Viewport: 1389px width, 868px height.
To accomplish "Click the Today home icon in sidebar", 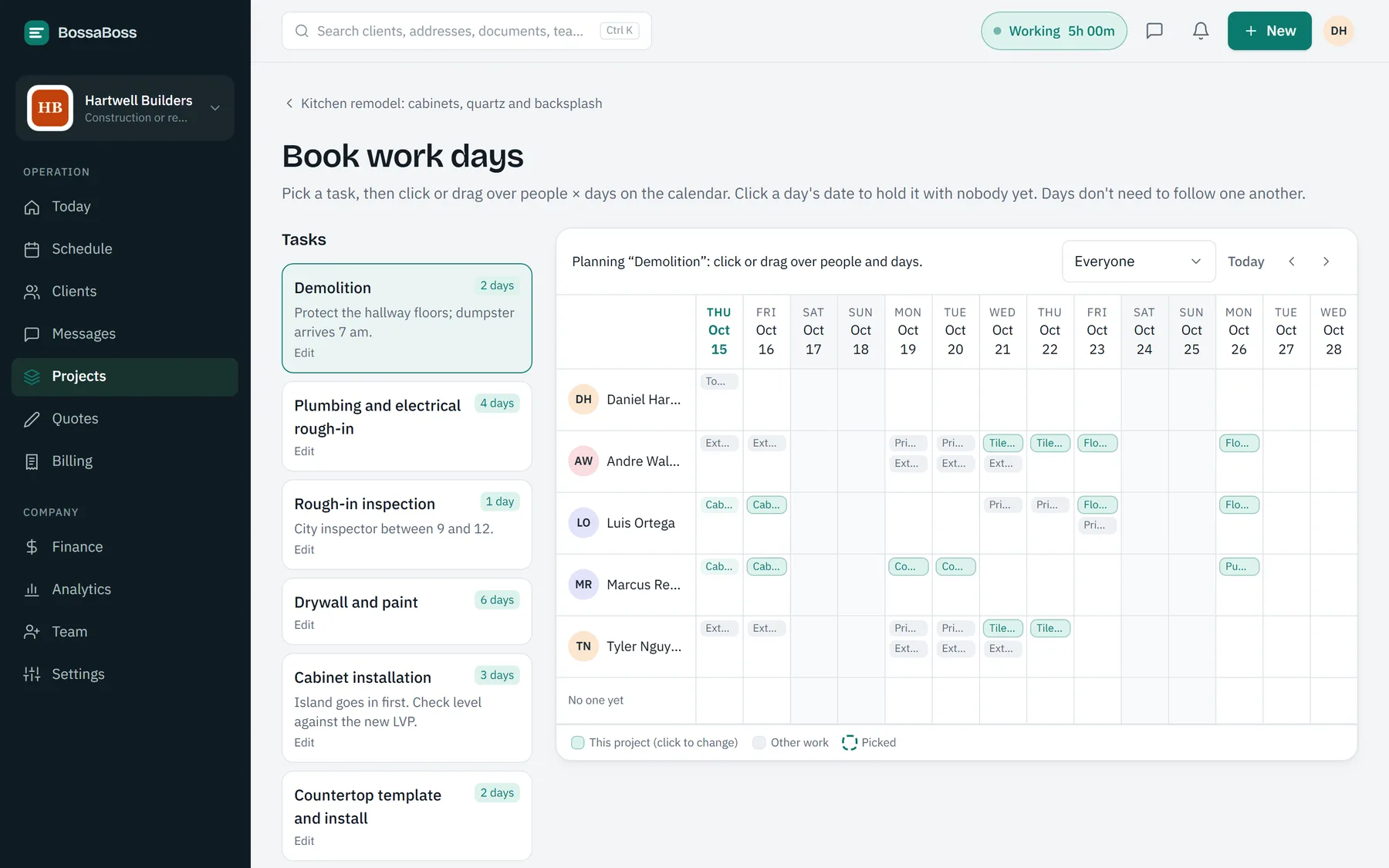I will click(x=32, y=207).
